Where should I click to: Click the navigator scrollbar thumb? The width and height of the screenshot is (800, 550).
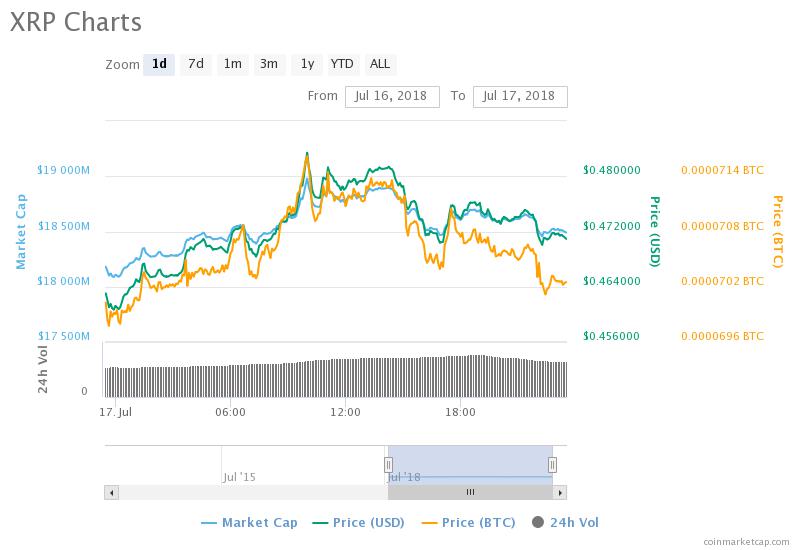click(470, 492)
